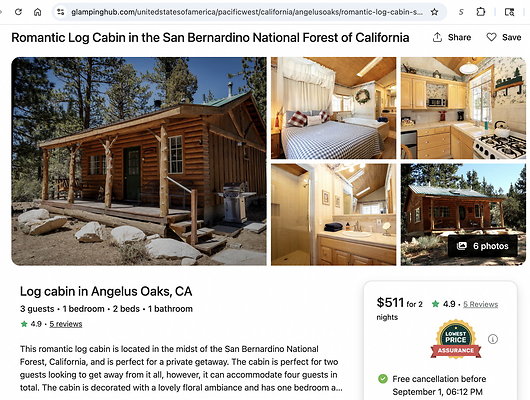This screenshot has height=400, width=530.
Task: Open the browser extensions puzzle icon
Action: [x=480, y=12]
